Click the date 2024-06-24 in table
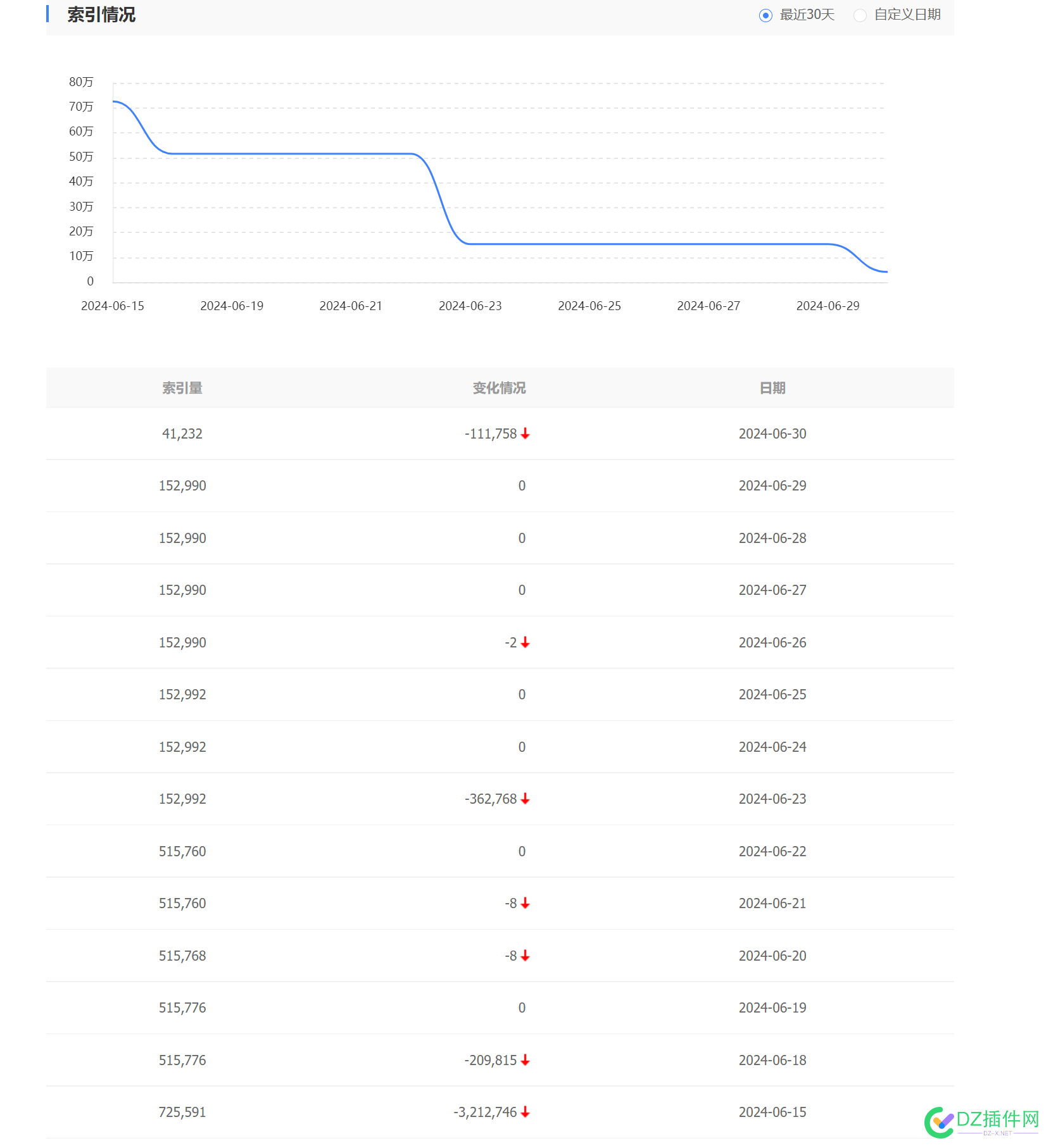1051x1148 pixels. tap(772, 747)
